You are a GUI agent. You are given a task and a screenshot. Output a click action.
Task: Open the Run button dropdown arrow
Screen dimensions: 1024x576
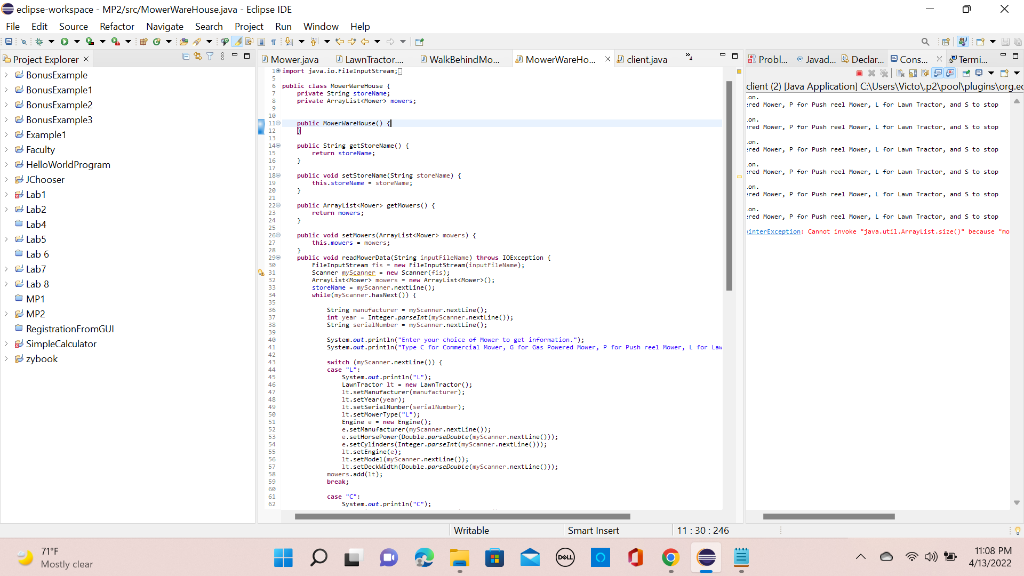[x=77, y=42]
